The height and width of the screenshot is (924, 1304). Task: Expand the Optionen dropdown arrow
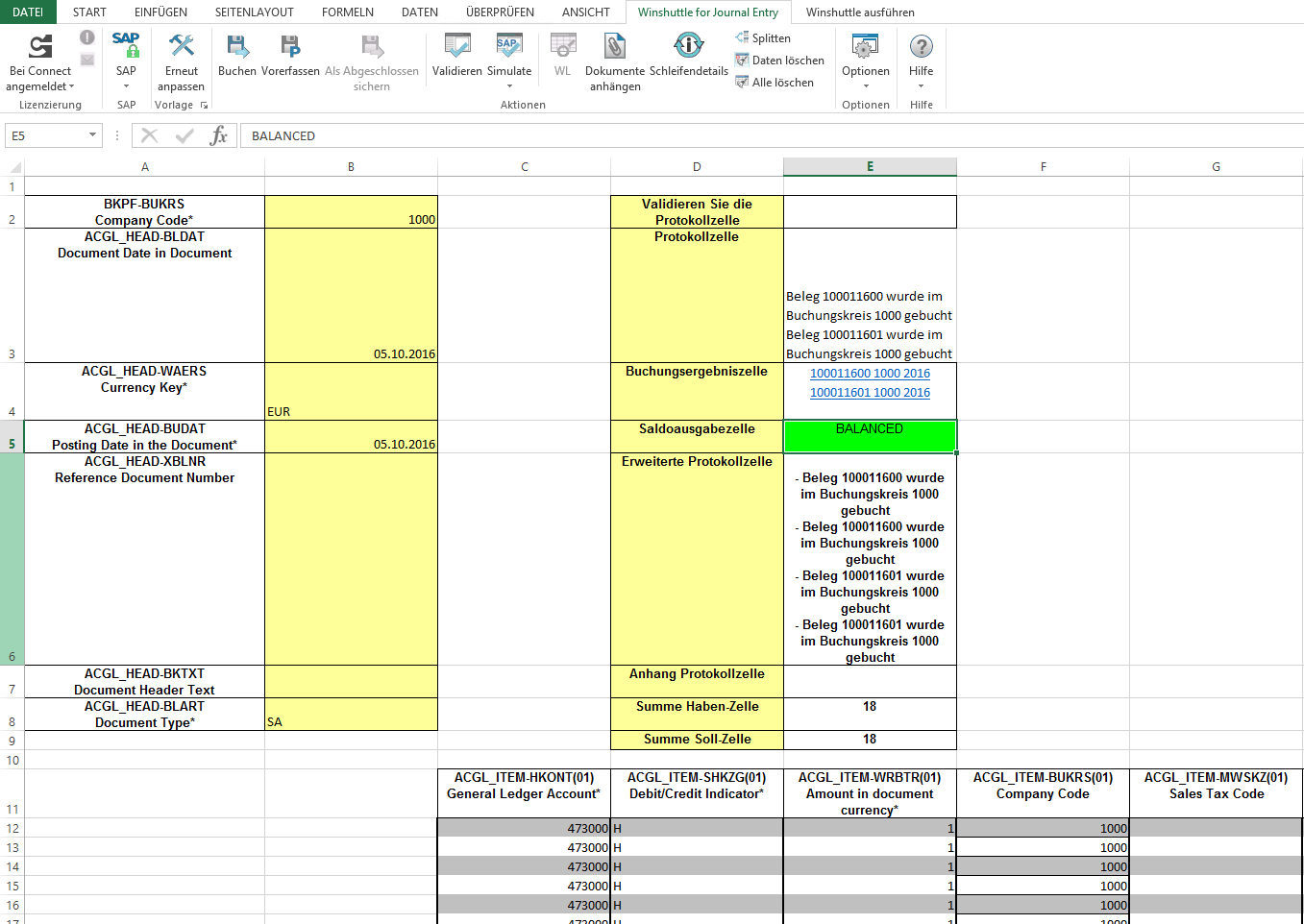[x=866, y=86]
